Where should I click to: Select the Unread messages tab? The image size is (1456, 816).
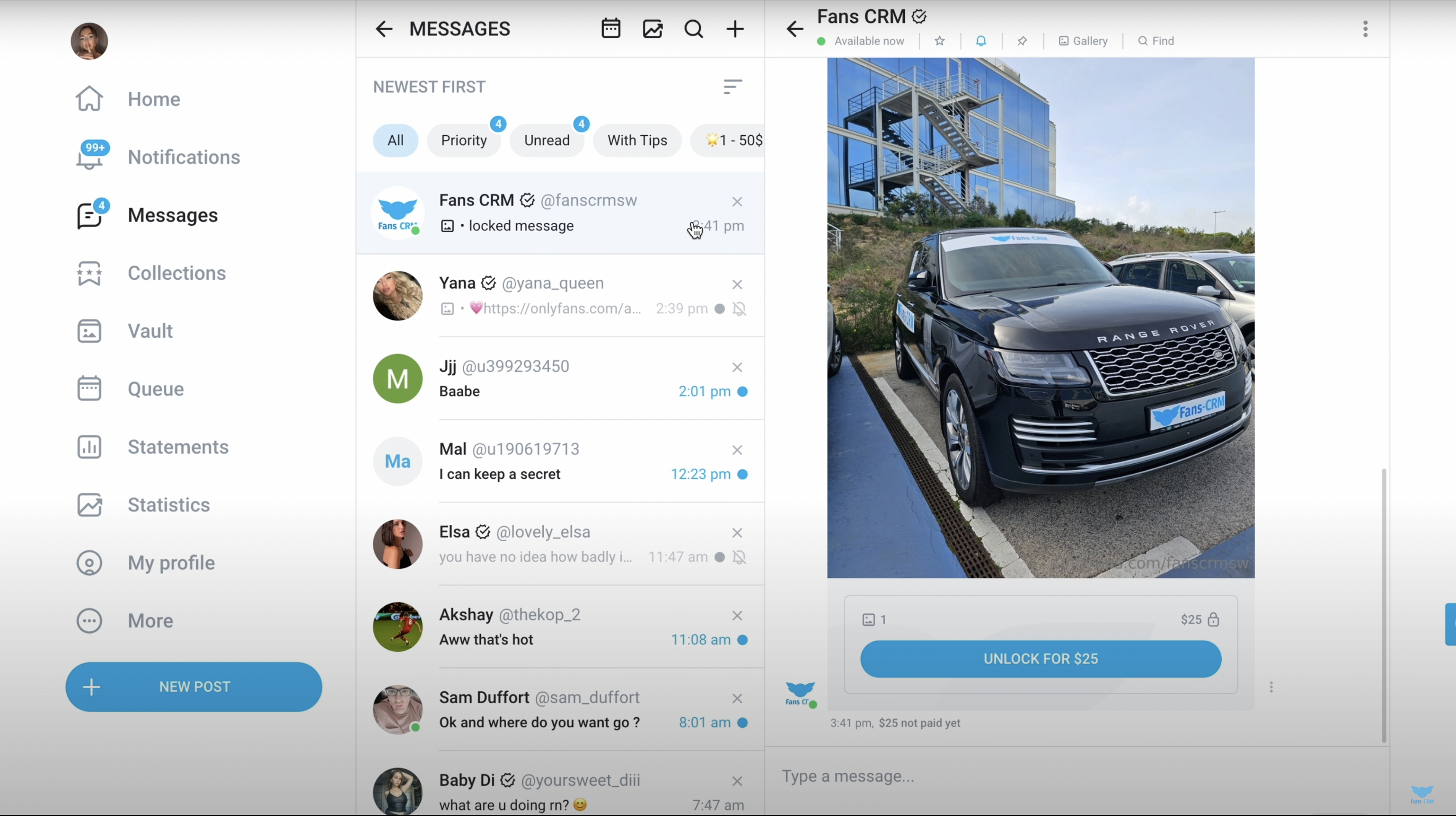[547, 140]
